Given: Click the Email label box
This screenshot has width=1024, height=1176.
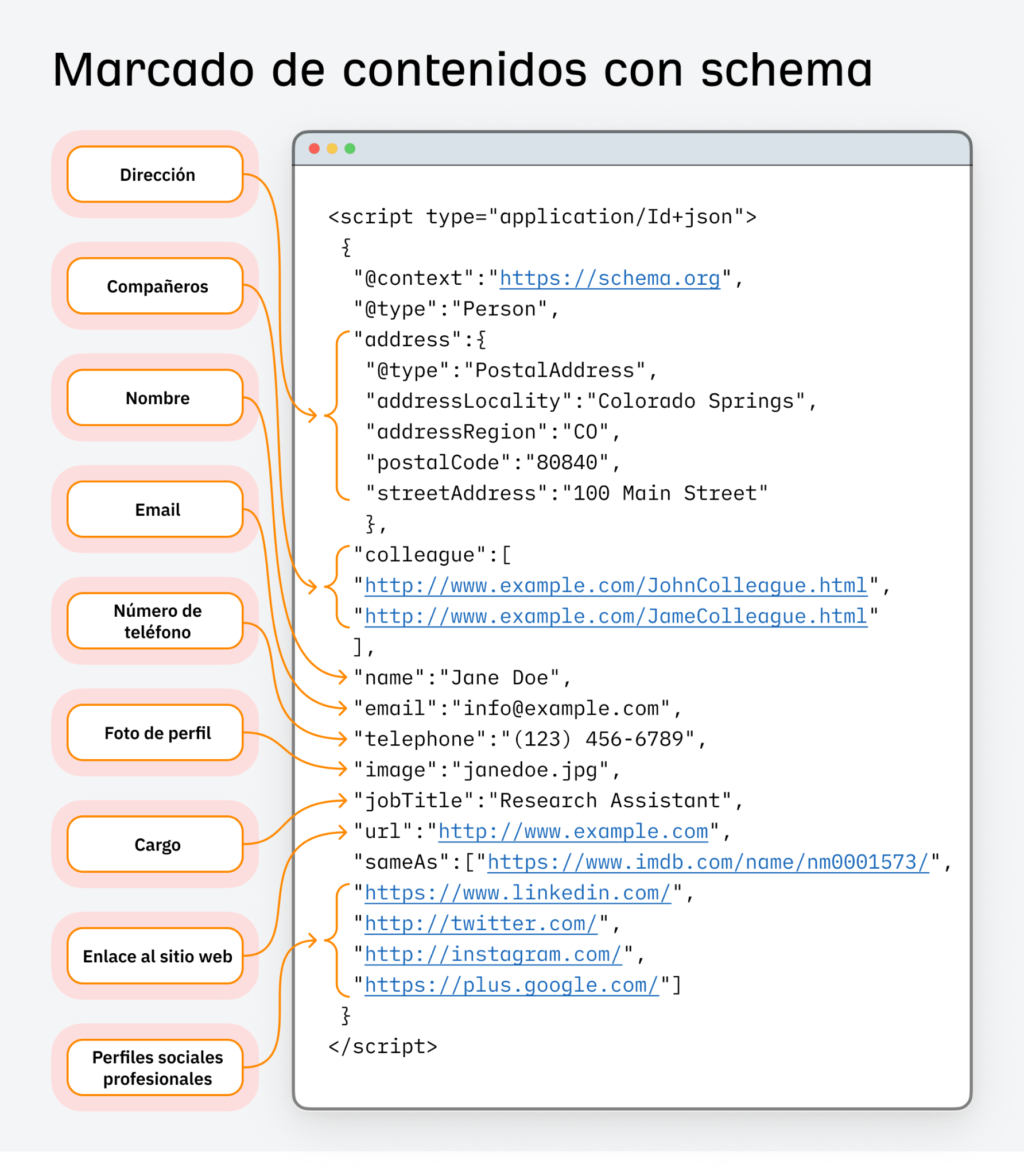Looking at the screenshot, I should (156, 509).
